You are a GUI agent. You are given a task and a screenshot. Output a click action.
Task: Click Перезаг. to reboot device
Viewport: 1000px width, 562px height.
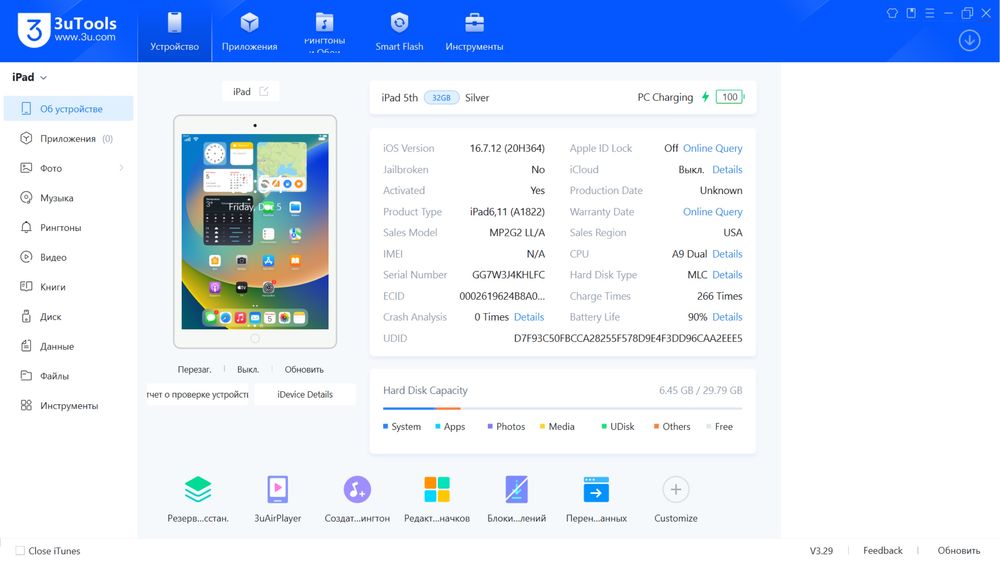[194, 369]
